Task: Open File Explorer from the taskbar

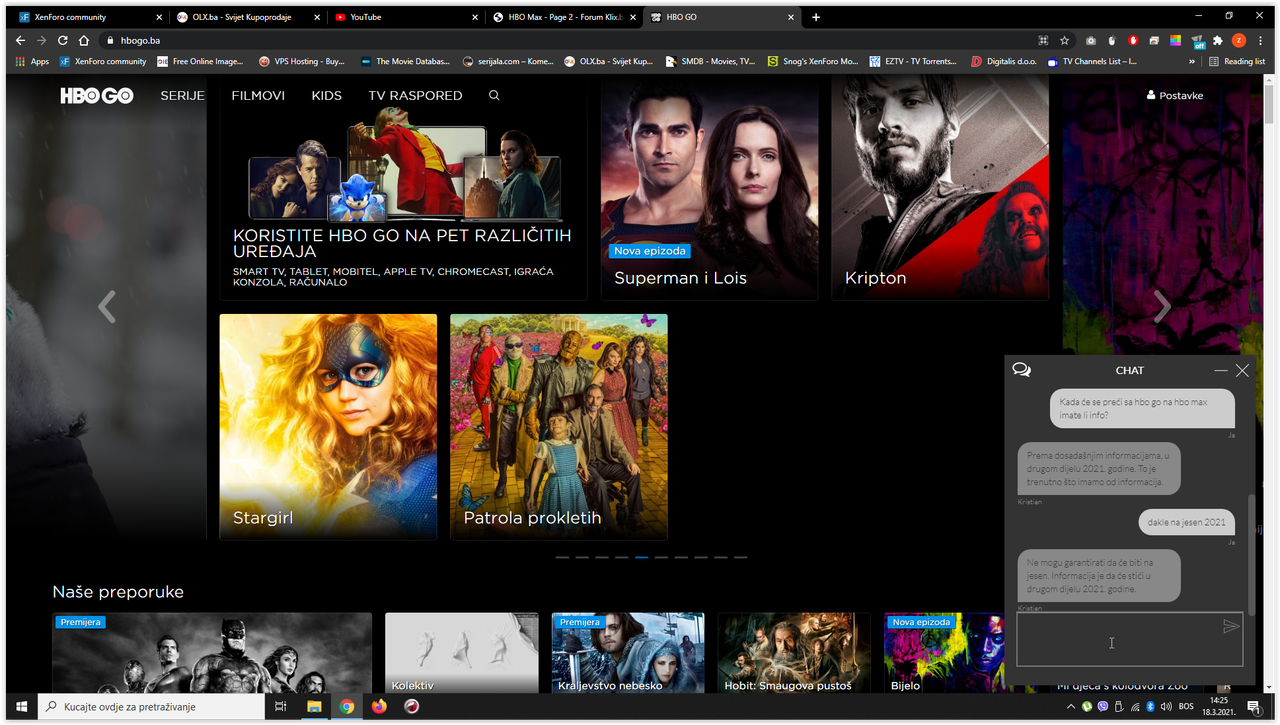Action: [x=314, y=707]
